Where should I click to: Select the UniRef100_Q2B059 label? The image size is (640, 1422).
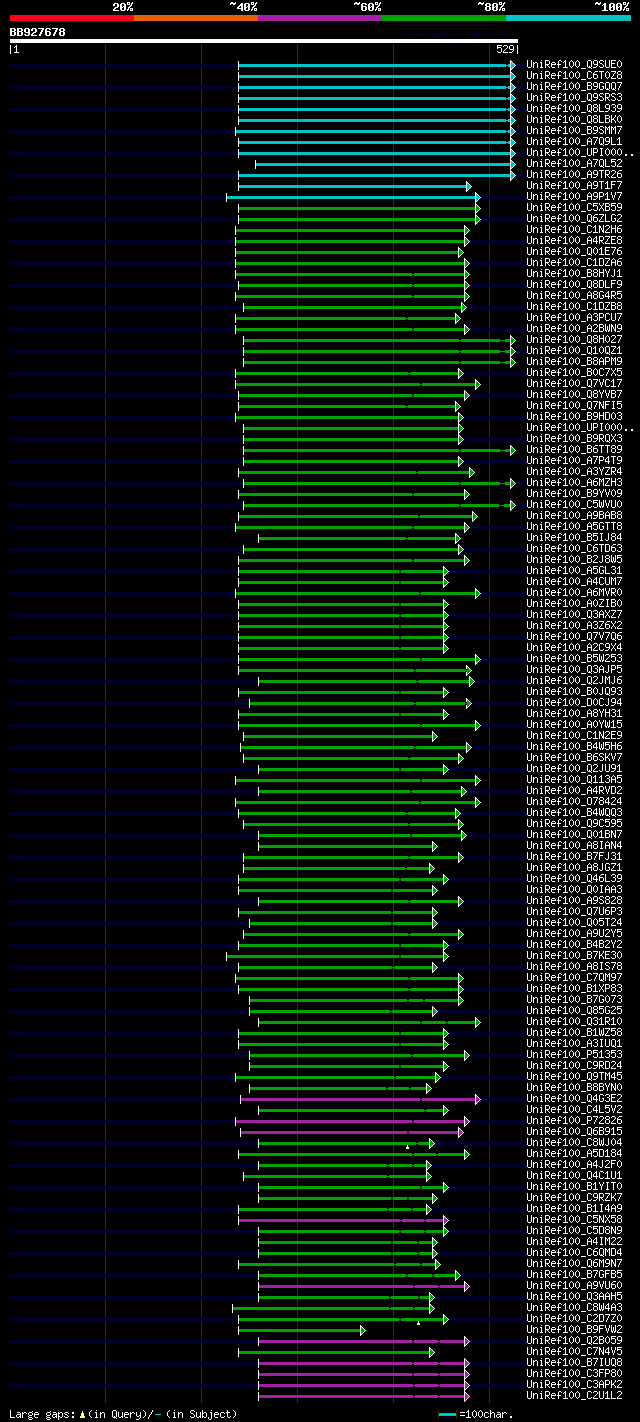(574, 1341)
